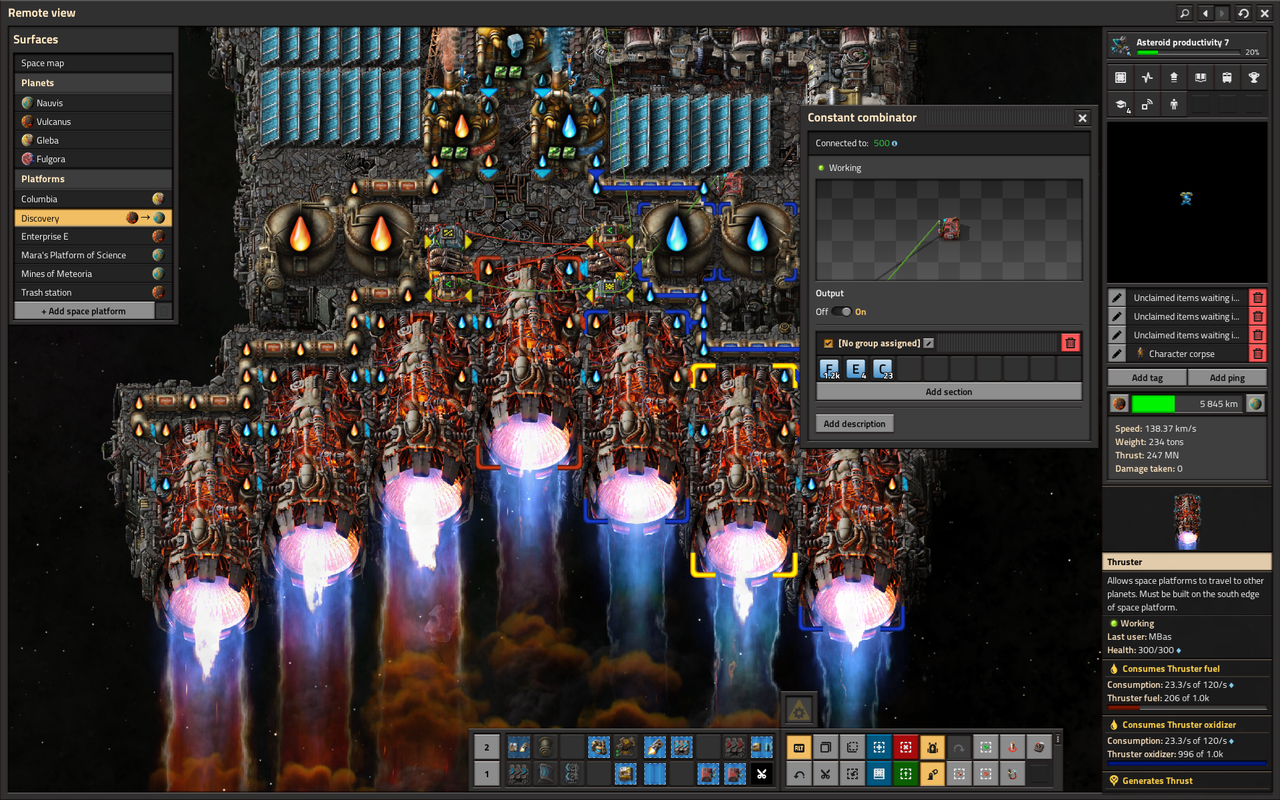
Task: Select Vulcanus planet
Action: click(x=93, y=122)
